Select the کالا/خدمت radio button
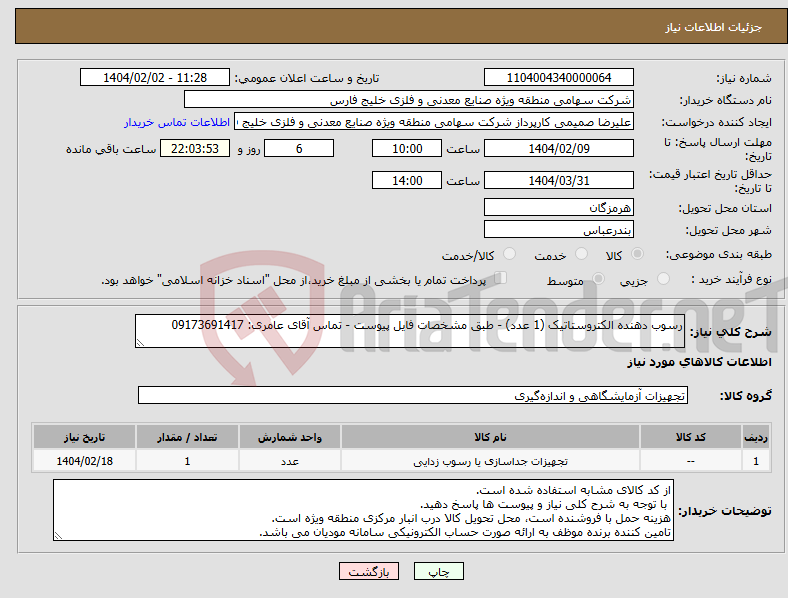The height and width of the screenshot is (598, 788). click(510, 254)
